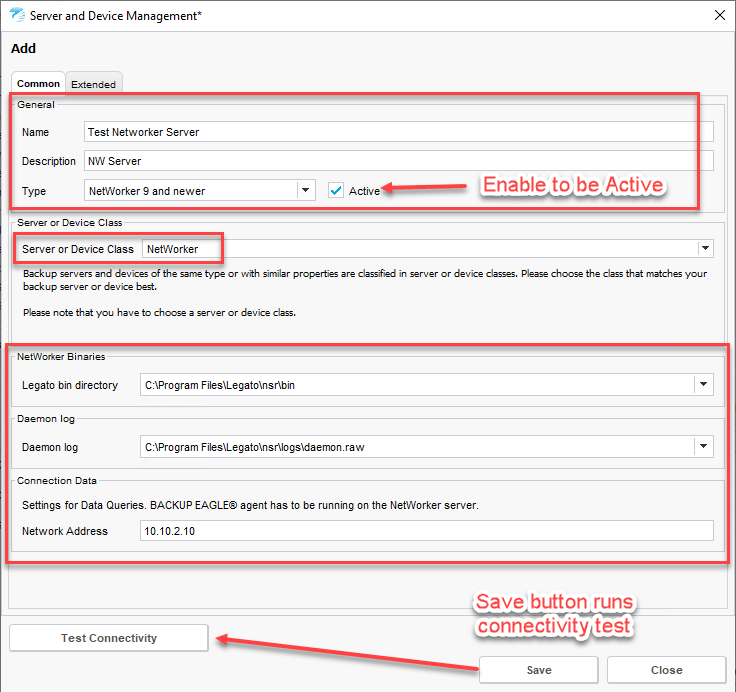Click the Active checkbox label text
Viewport: 736px width, 692px height.
click(364, 191)
